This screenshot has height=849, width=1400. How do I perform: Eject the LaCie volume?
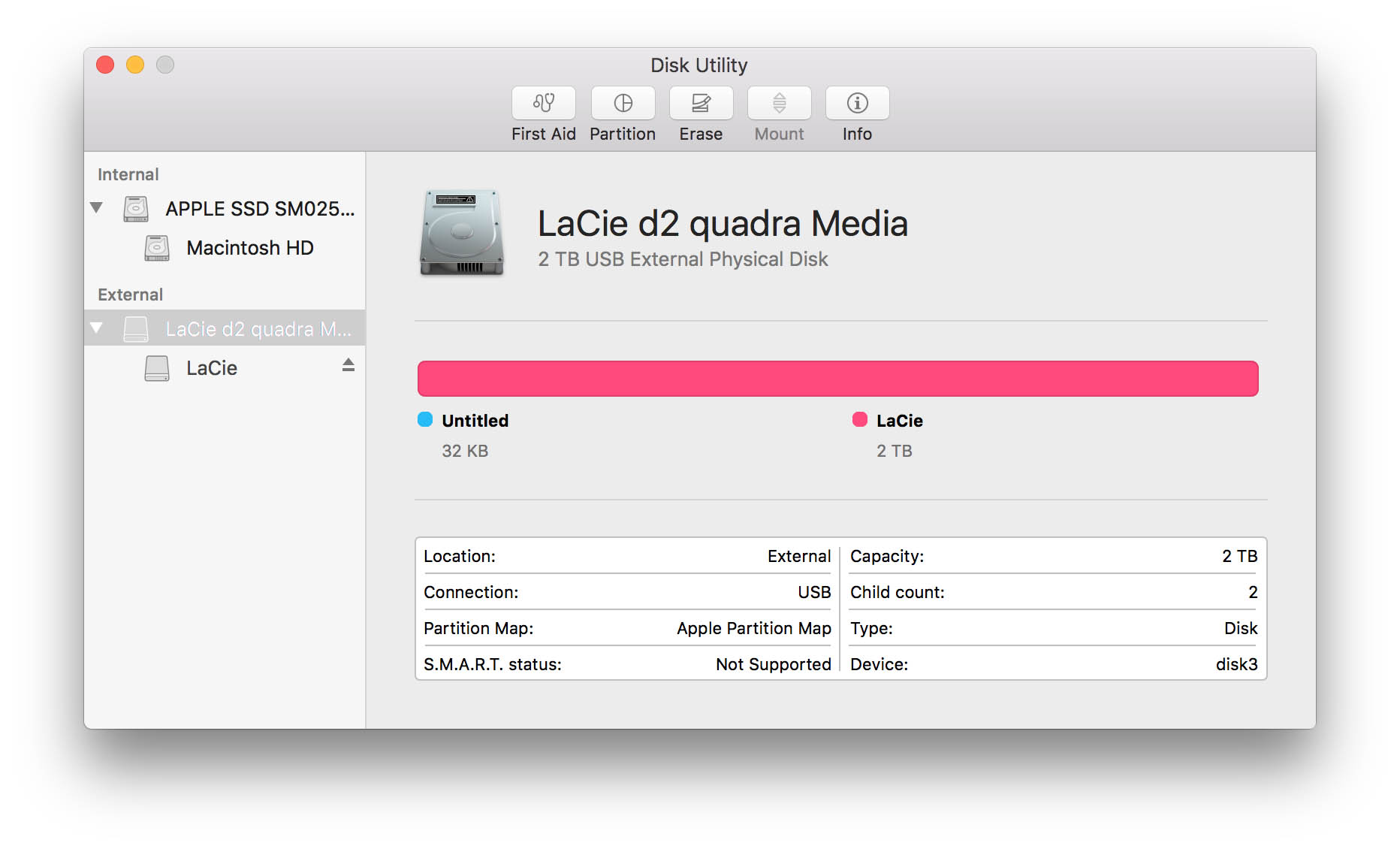(x=348, y=366)
